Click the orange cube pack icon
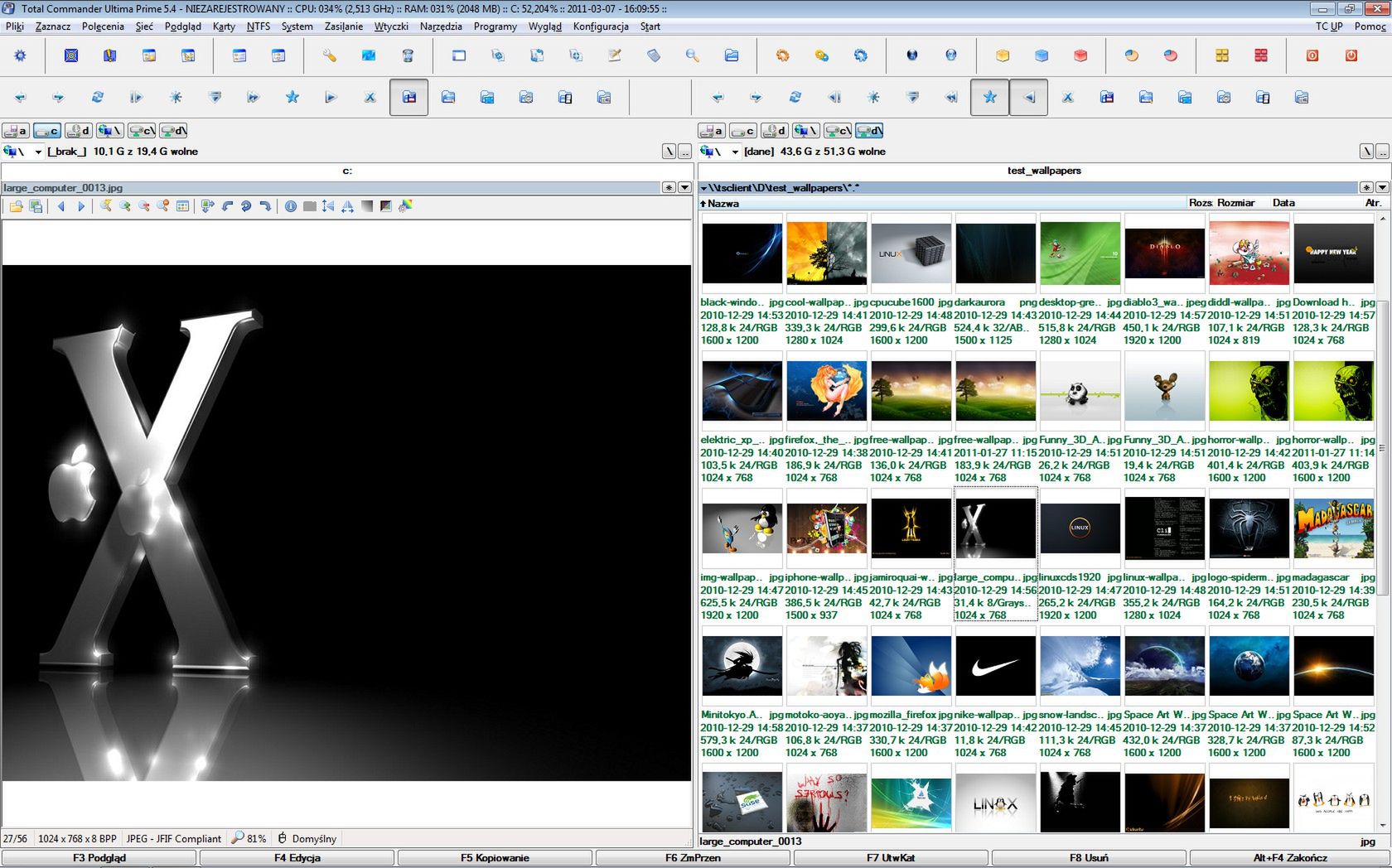 [x=1003, y=55]
